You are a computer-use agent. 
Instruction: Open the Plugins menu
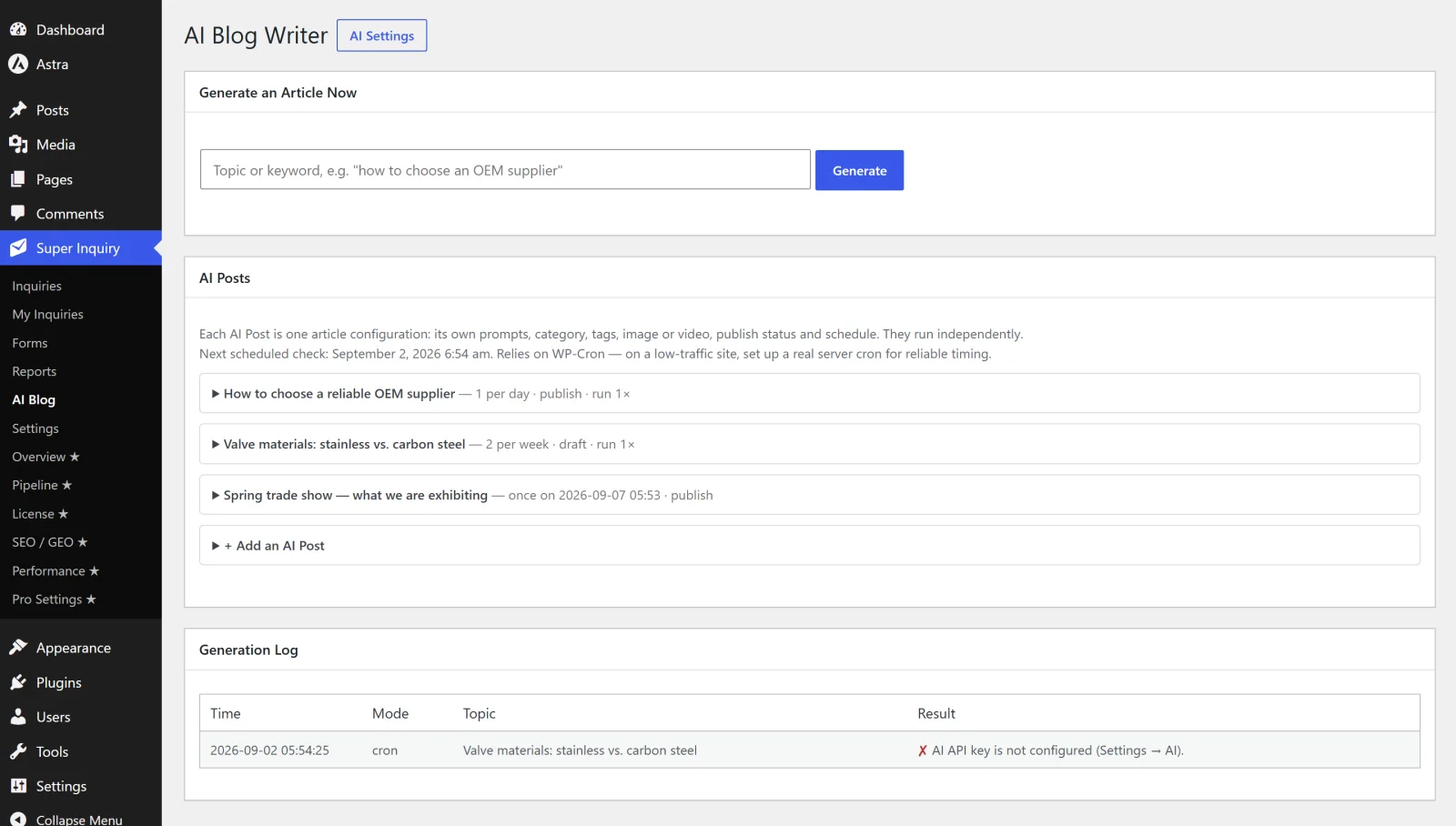click(81, 682)
